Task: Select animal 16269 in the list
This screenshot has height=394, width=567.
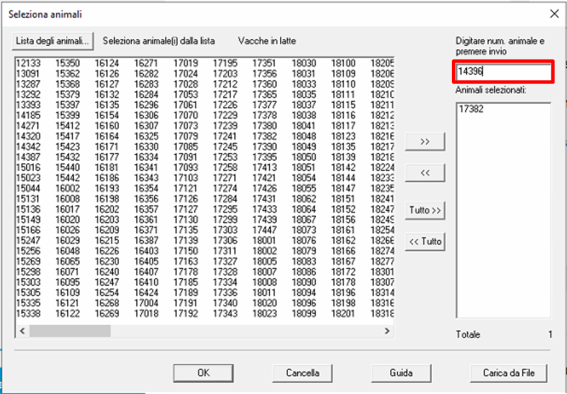Action: point(107,313)
